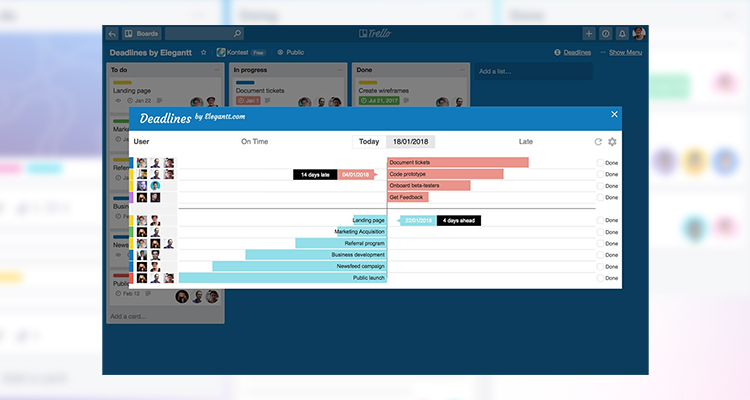This screenshot has height=400, width=750.
Task: Click the Marketing Acquisition bar
Action: (361, 232)
